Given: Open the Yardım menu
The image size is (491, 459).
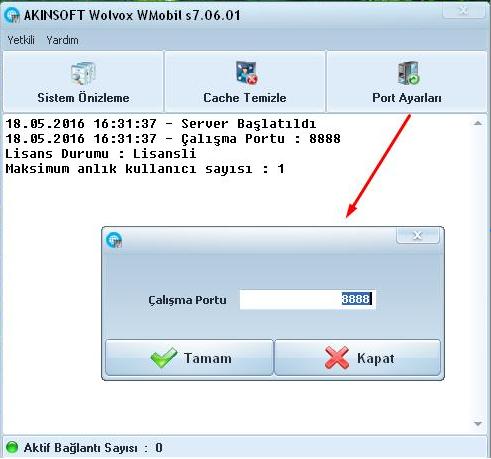Looking at the screenshot, I should pyautogui.click(x=63, y=40).
